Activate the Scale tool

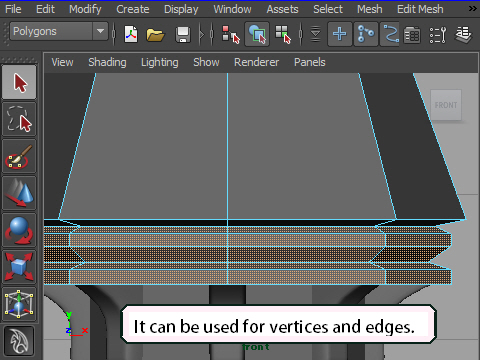(19, 267)
